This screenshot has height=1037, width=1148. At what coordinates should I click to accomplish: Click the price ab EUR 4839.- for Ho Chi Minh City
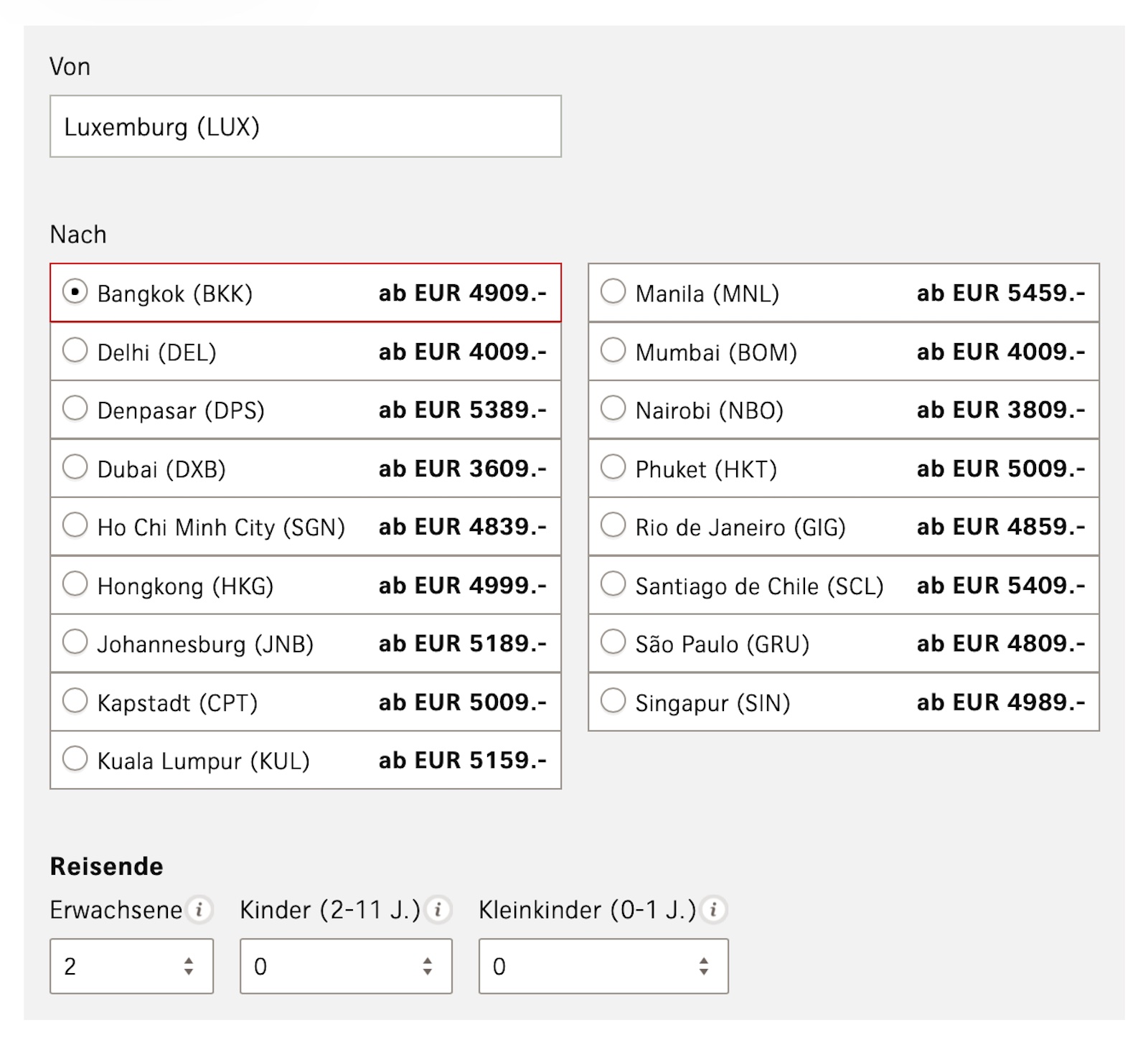(x=463, y=527)
